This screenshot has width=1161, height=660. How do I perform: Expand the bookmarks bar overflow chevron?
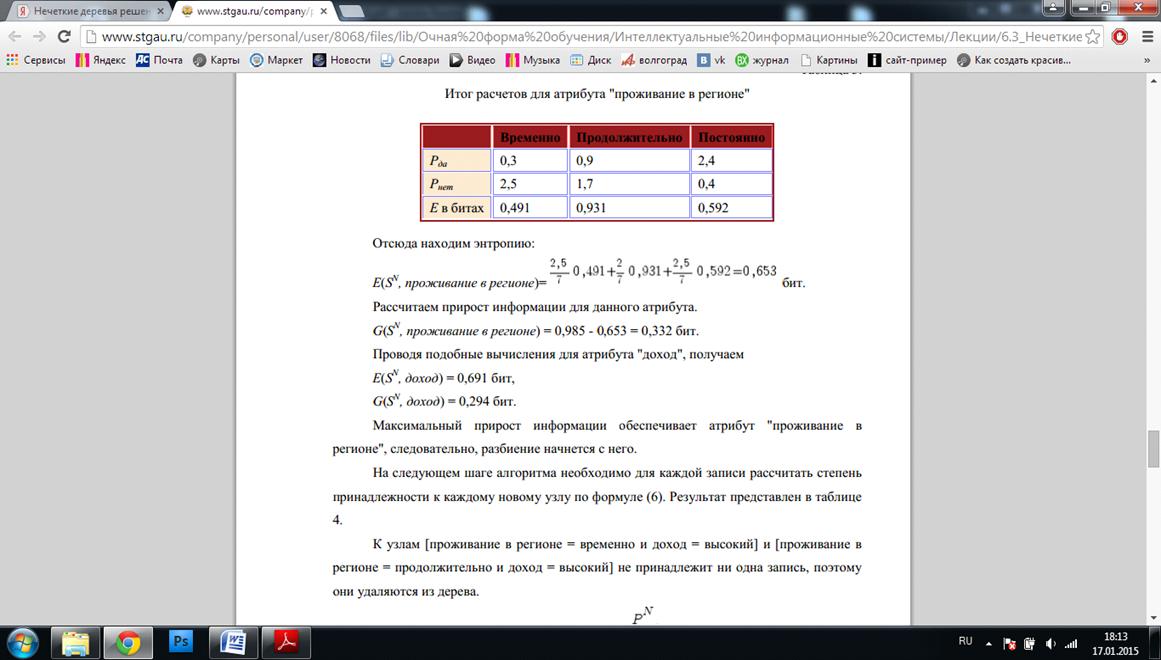point(1147,60)
